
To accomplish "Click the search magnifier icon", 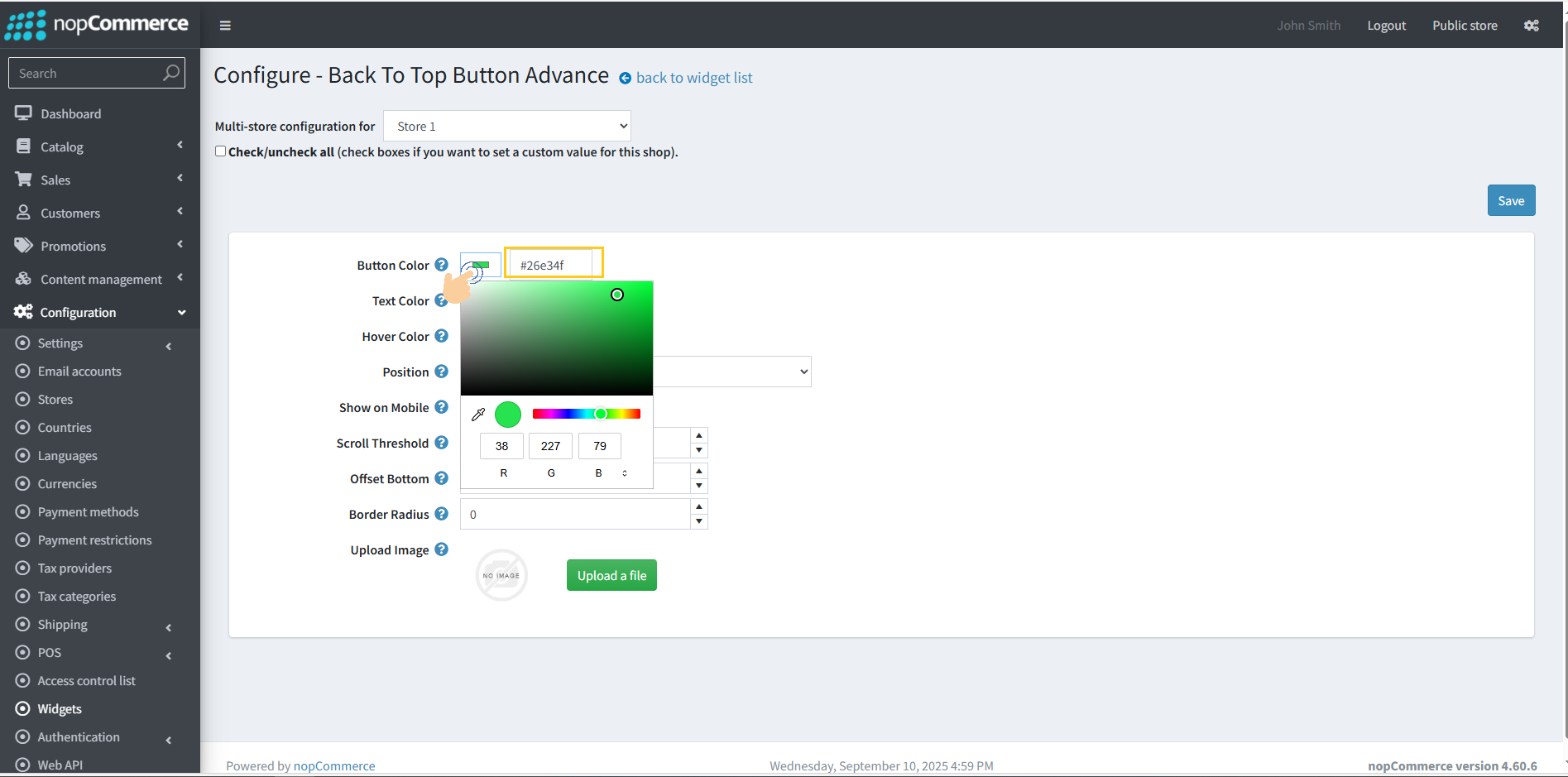I will tap(170, 73).
